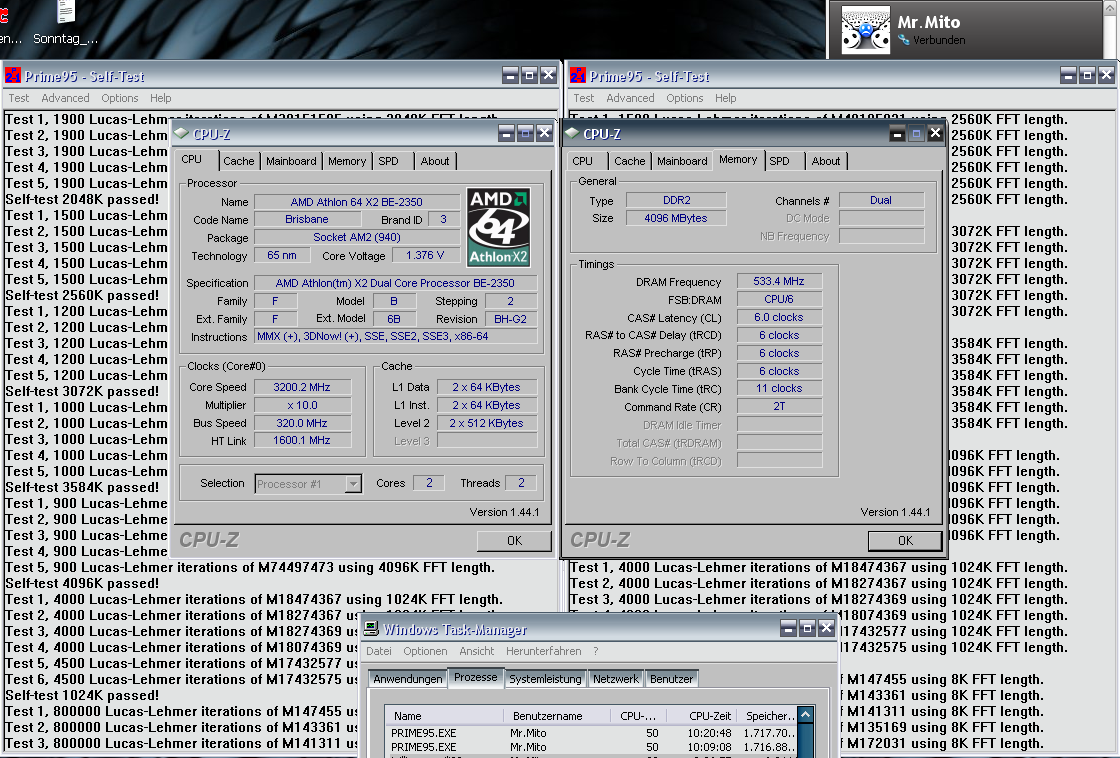Screen dimensions: 1120x758
Task: Switch to About tab in left CPU-Z
Action: pyautogui.click(x=435, y=161)
